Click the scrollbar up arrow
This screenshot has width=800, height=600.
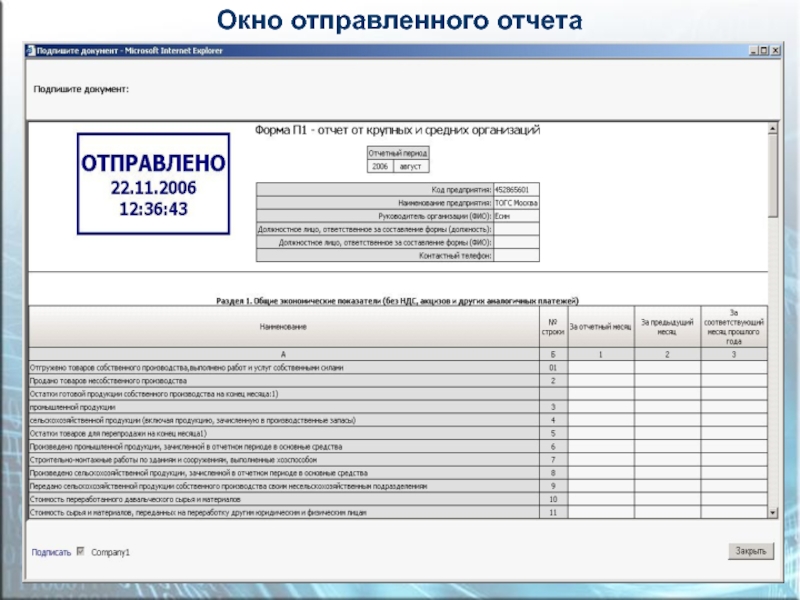point(773,129)
